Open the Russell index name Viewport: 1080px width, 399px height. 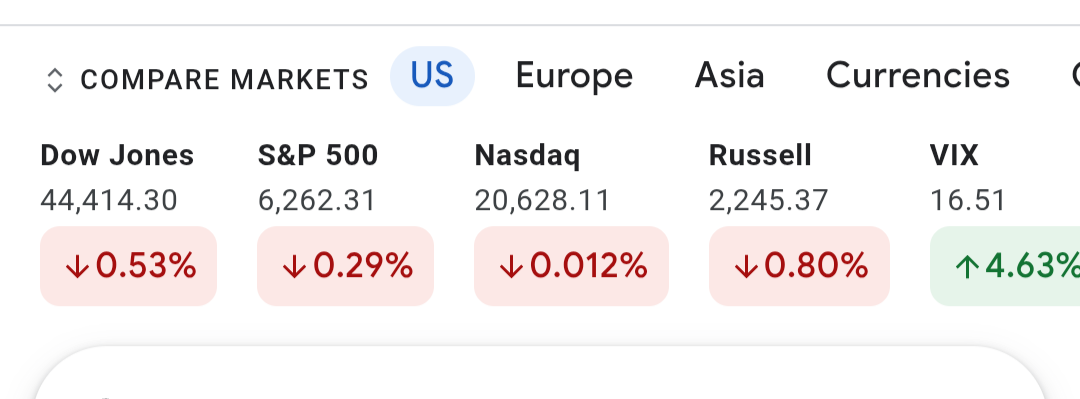(760, 156)
